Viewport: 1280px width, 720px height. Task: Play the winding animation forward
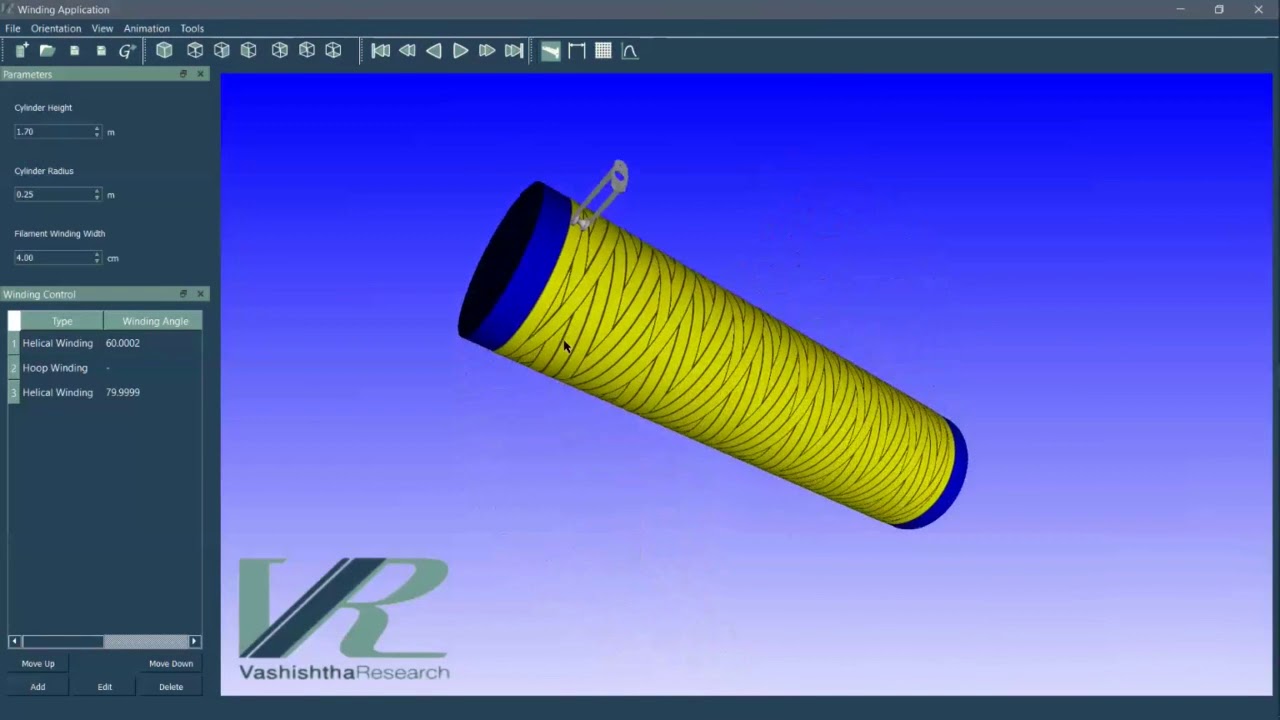[x=460, y=51]
